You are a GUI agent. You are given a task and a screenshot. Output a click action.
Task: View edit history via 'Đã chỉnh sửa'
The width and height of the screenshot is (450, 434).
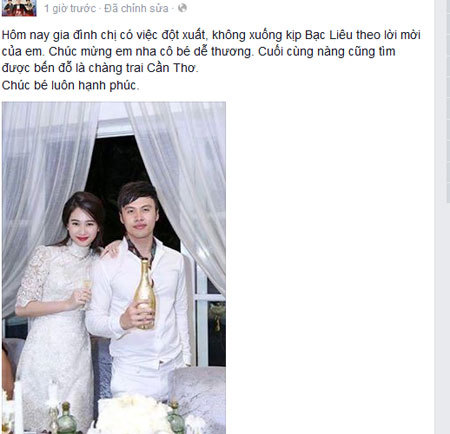coord(136,8)
